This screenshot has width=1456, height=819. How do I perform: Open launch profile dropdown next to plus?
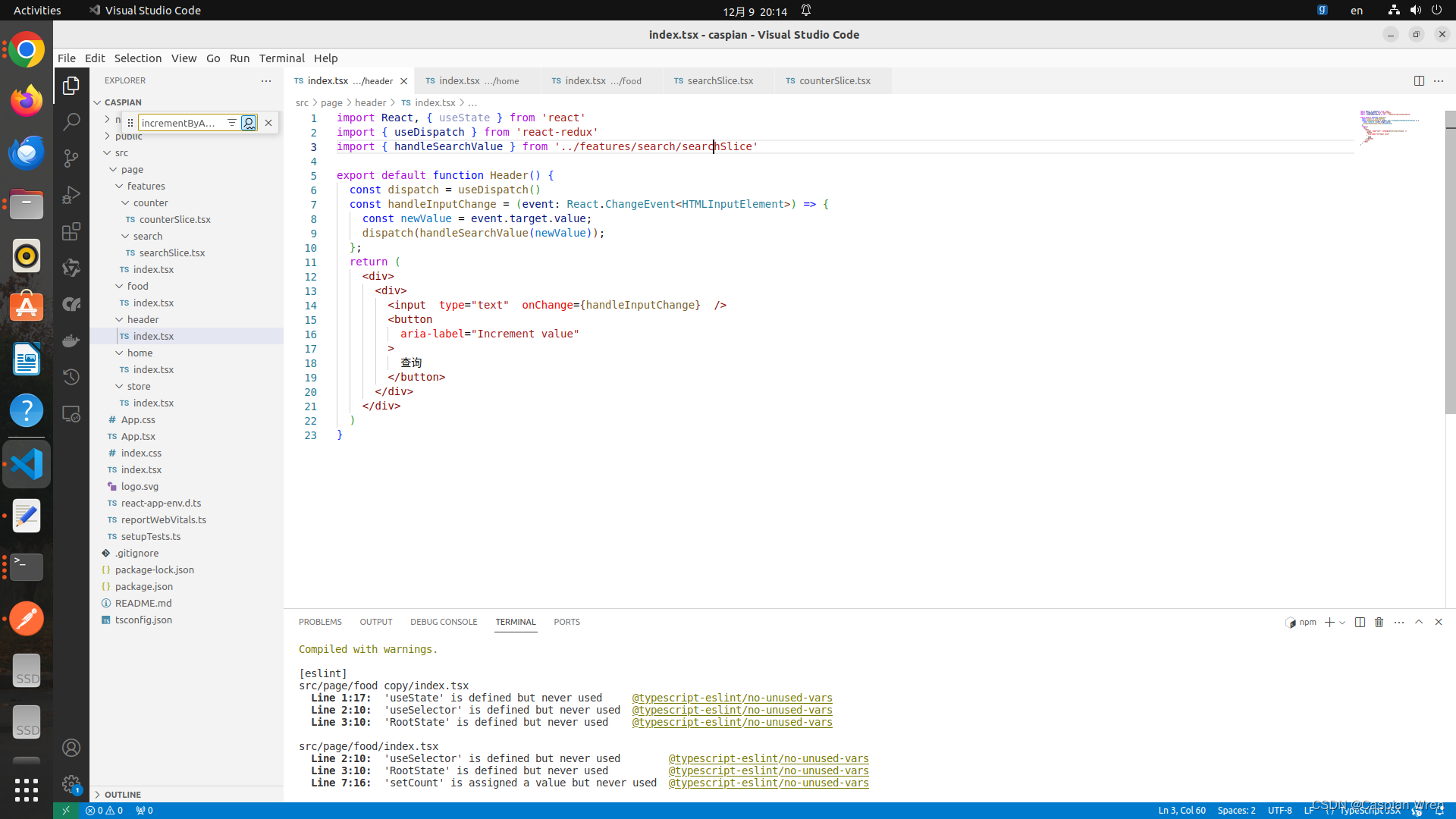(x=1342, y=623)
